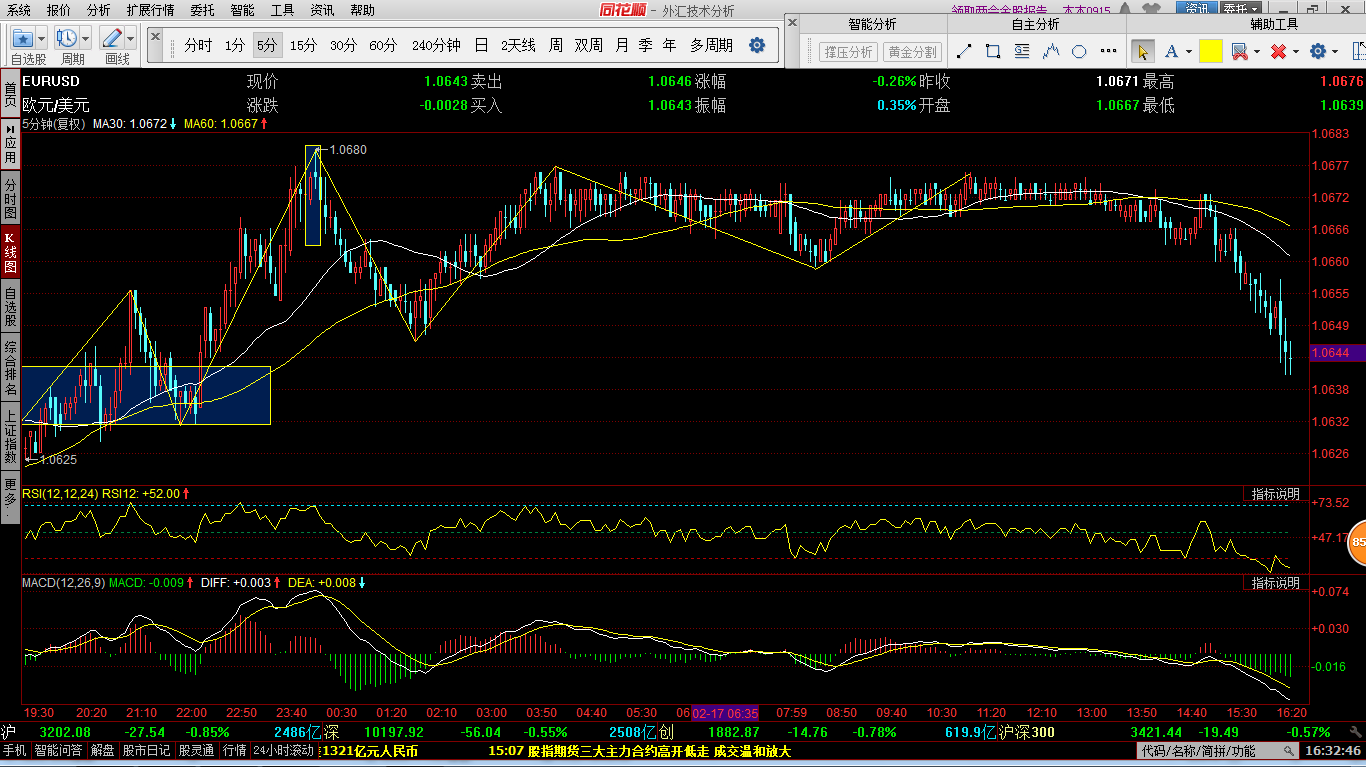The image size is (1366, 767).
Task: Open the 委托 menu
Action: 202,10
